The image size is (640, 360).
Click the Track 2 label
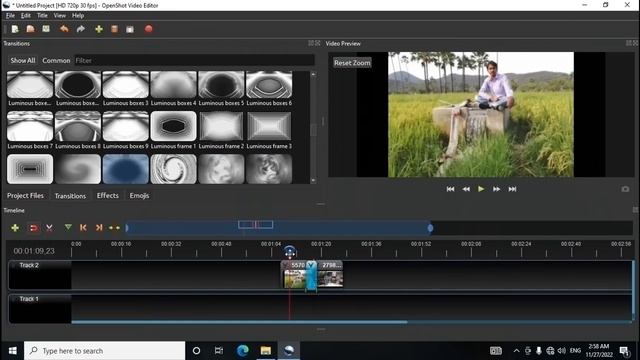(29, 265)
